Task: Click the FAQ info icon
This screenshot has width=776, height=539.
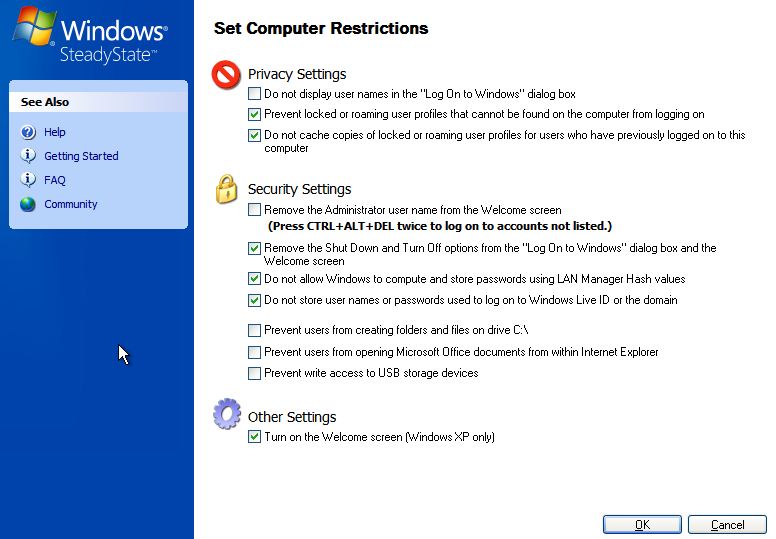Action: 27,180
